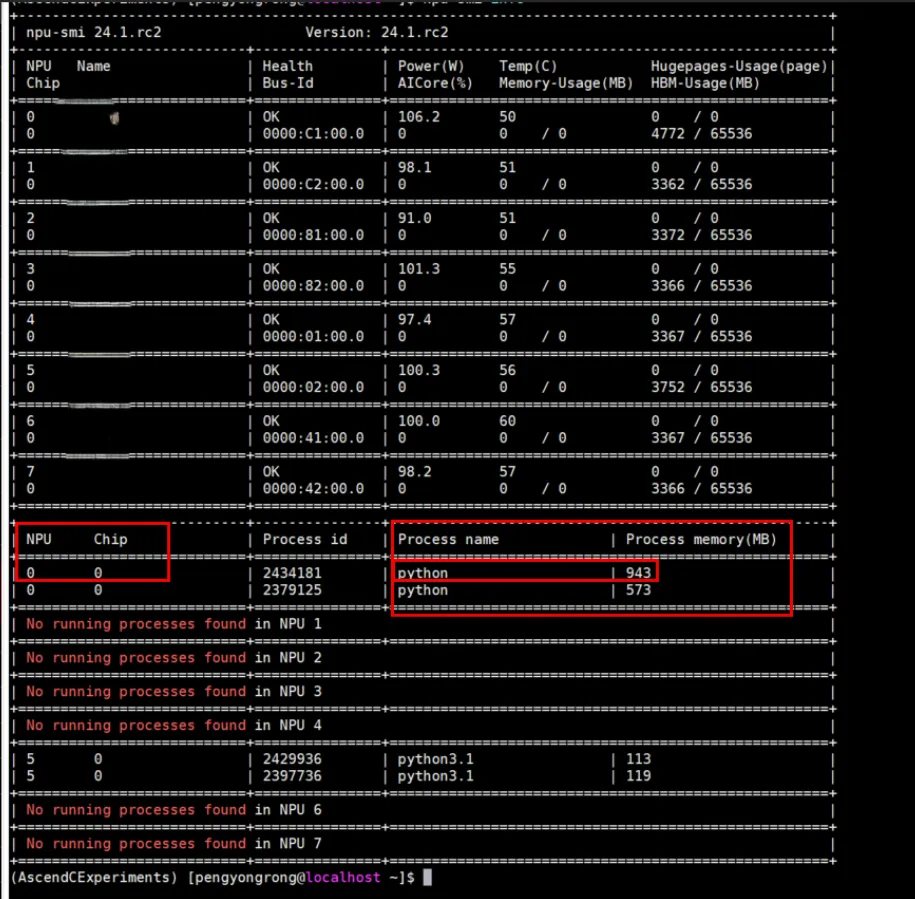Select bus id 0000:42:00.0

(x=313, y=489)
